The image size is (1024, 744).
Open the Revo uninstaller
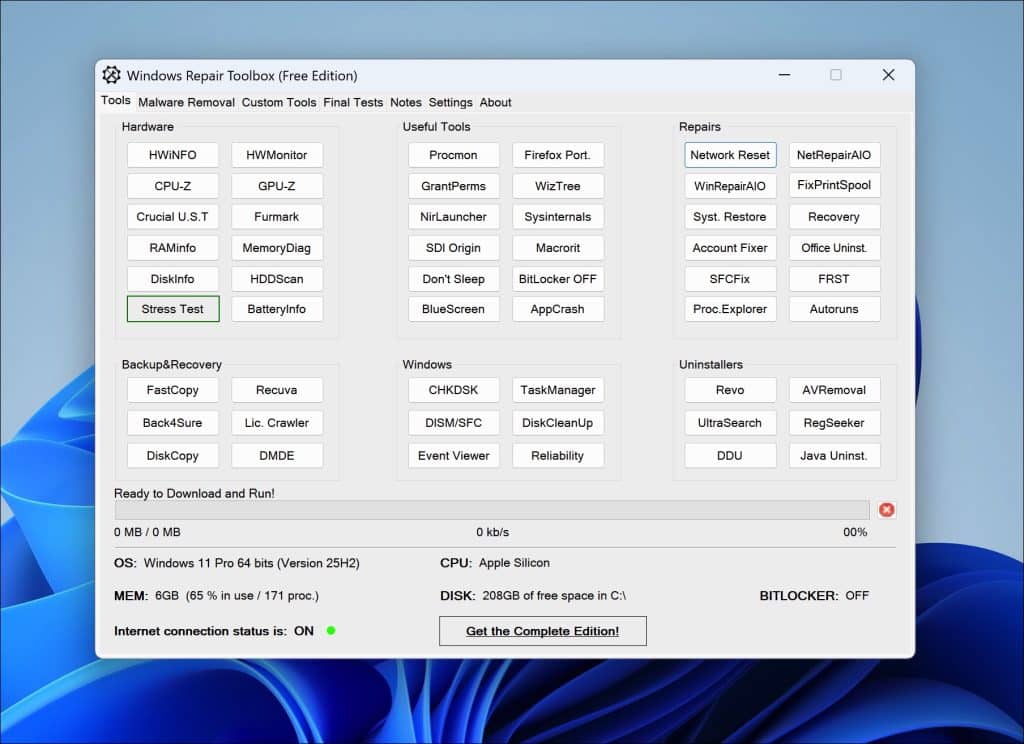[730, 390]
